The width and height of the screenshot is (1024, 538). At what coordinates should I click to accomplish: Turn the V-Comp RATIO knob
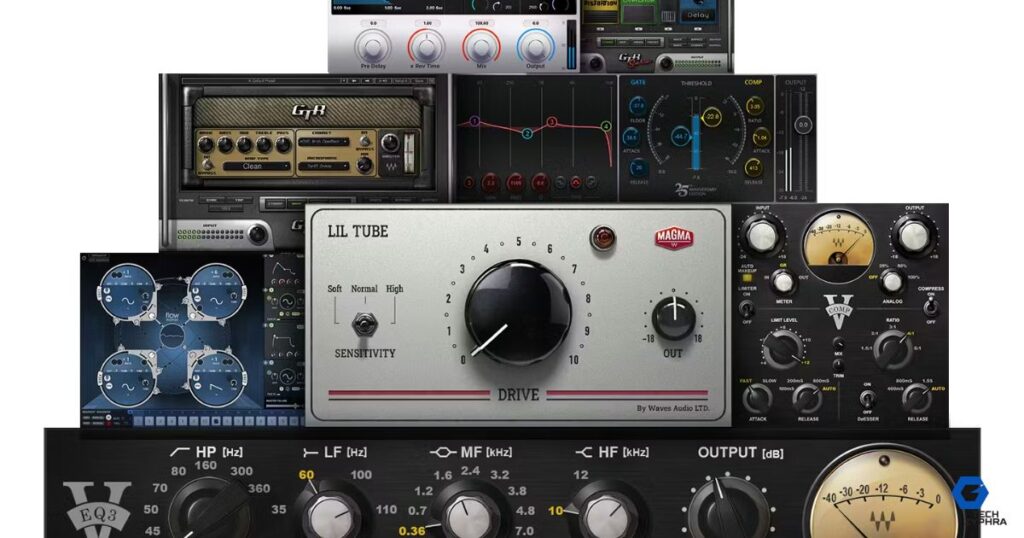(893, 349)
